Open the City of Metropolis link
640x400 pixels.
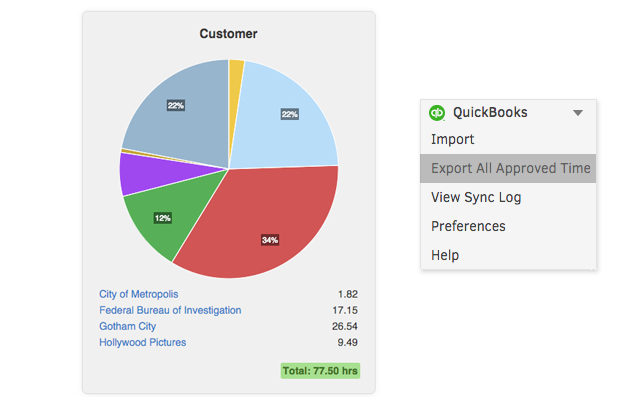pyautogui.click(x=138, y=294)
